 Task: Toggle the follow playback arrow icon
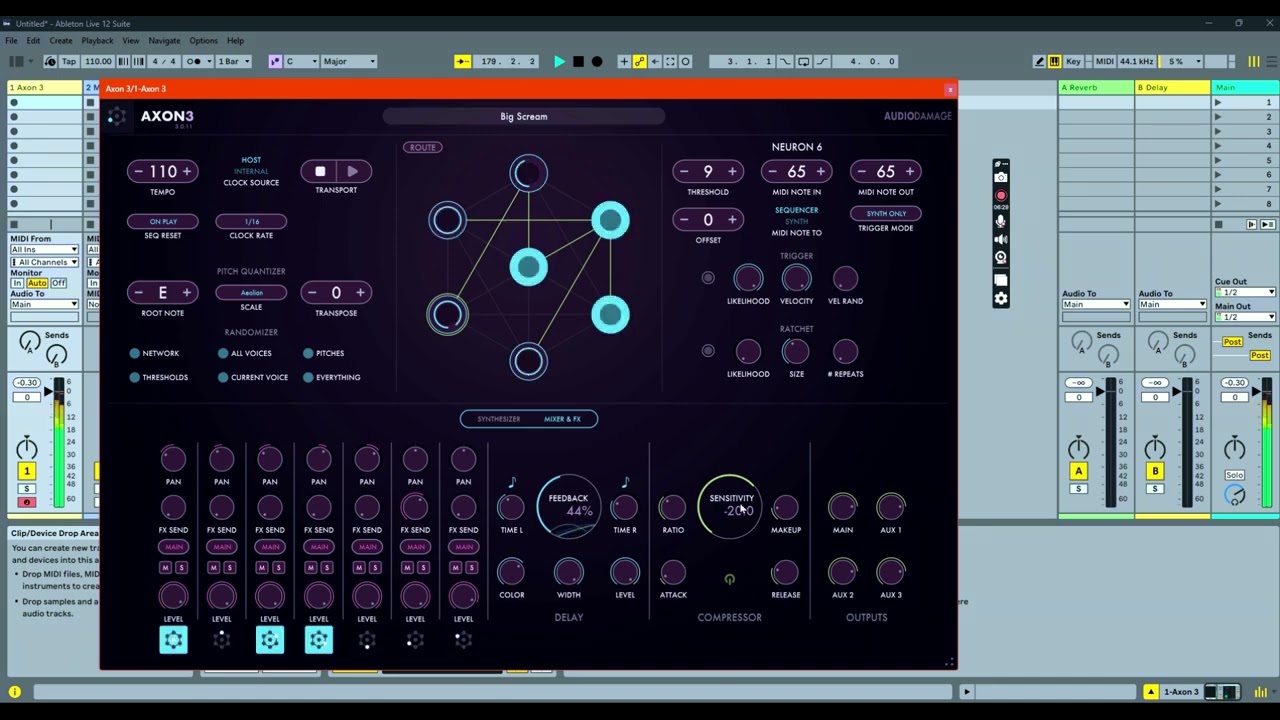[463, 61]
